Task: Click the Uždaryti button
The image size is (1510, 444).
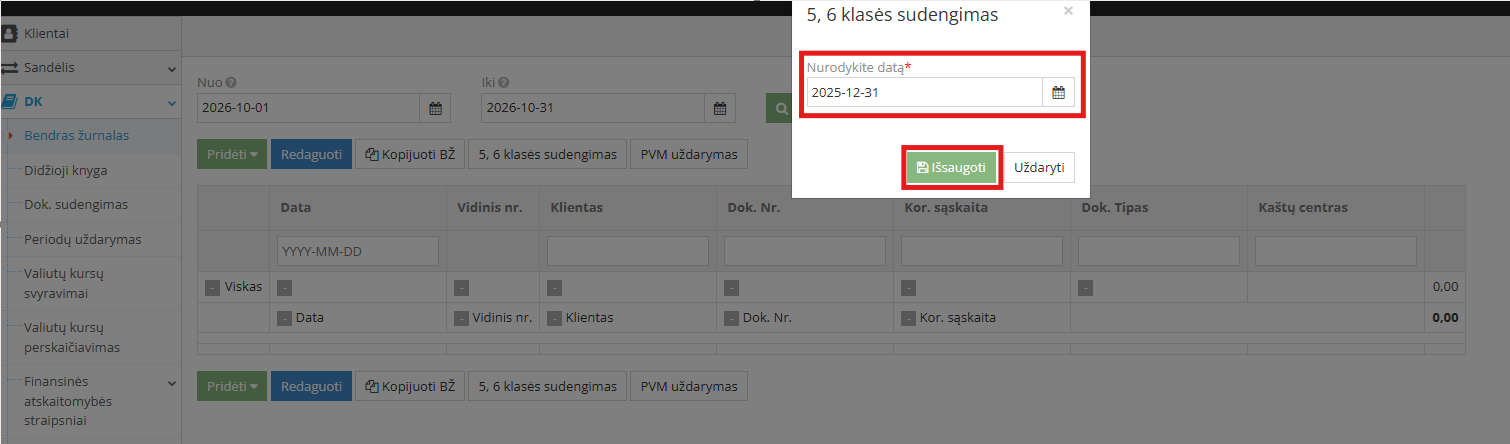Action: tap(1039, 168)
